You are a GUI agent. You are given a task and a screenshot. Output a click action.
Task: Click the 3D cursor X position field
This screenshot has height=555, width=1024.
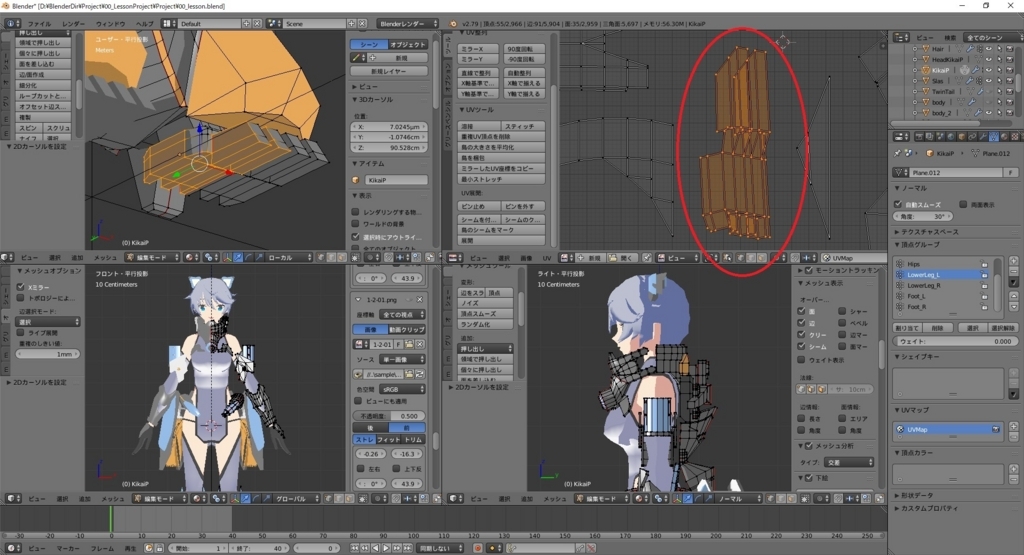tap(390, 127)
